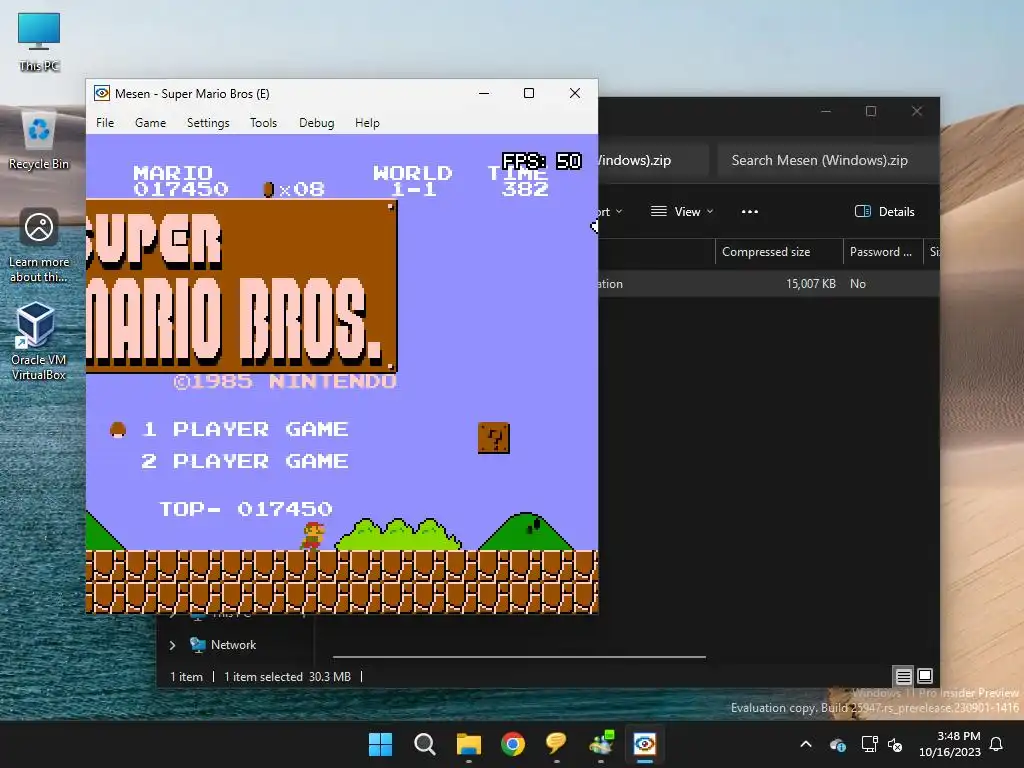Click the '1 item selected 30.3 MB' status
This screenshot has height=768, width=1024.
[x=287, y=677]
